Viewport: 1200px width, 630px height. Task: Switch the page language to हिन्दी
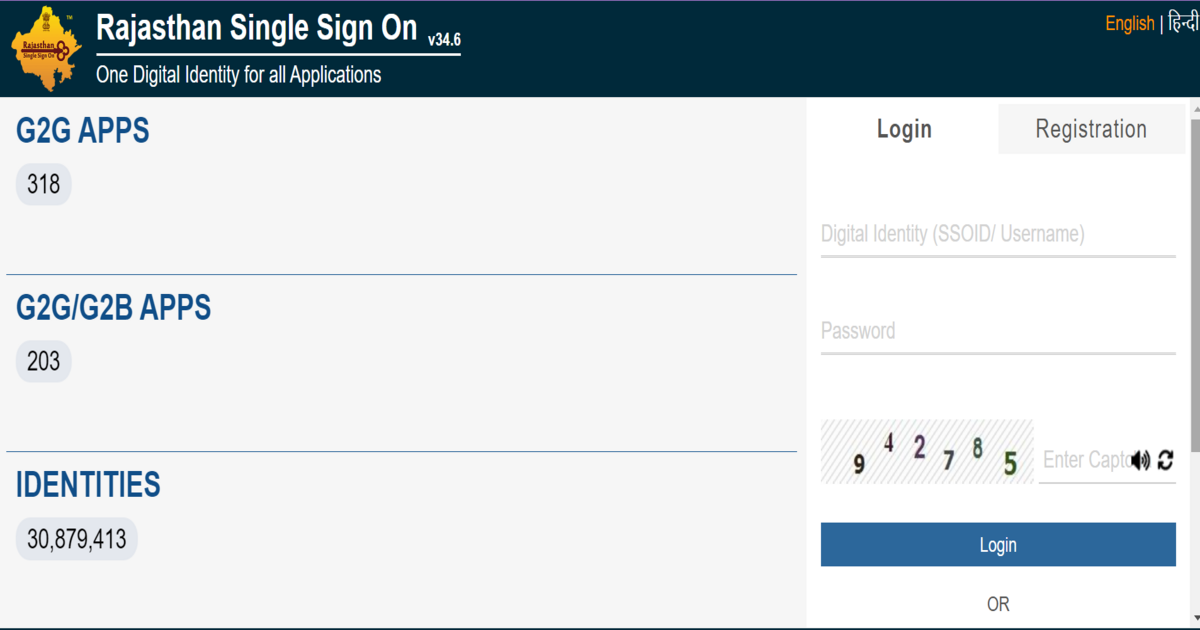pos(1180,22)
